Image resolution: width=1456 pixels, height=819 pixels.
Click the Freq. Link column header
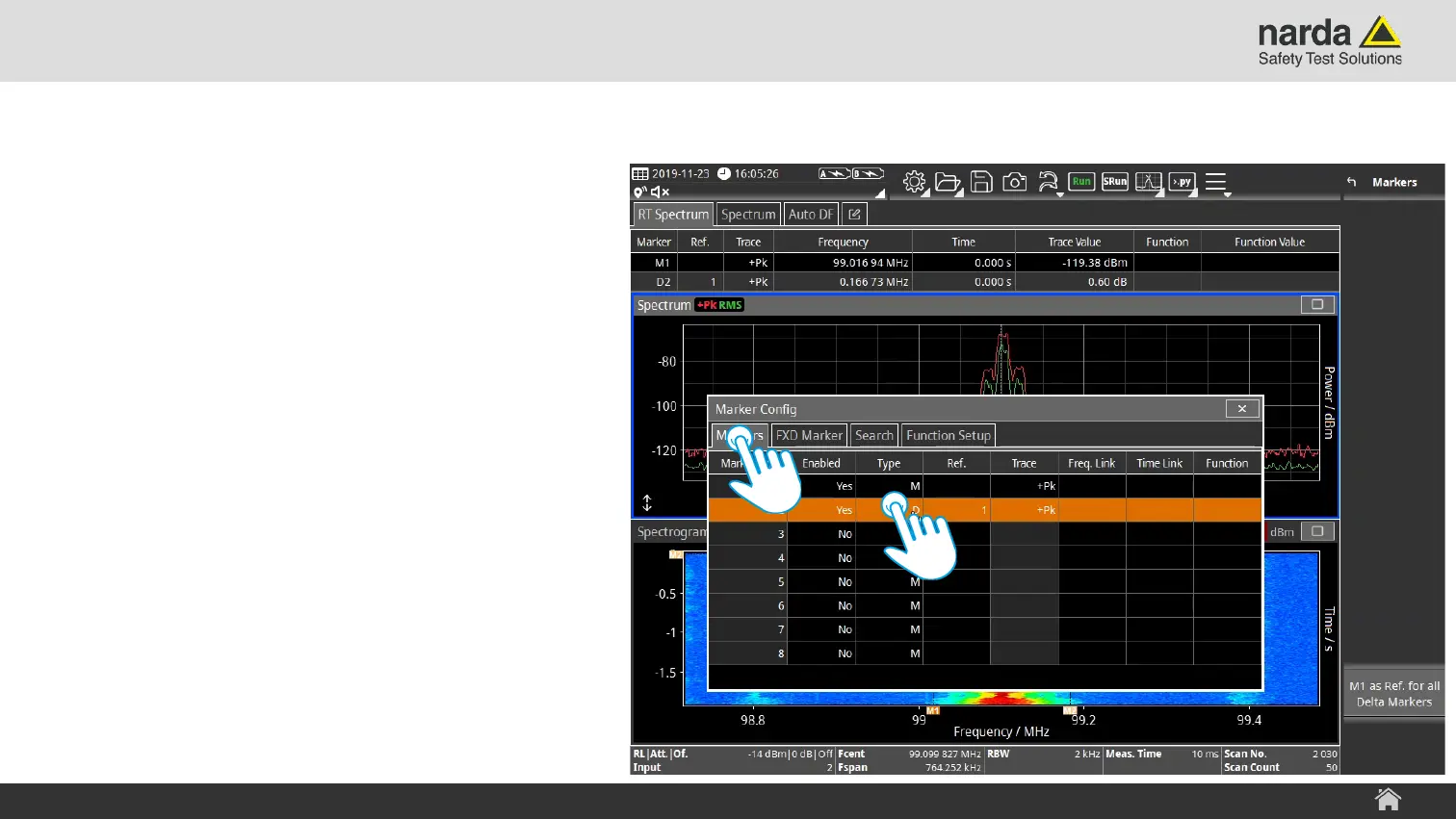pyautogui.click(x=1092, y=463)
